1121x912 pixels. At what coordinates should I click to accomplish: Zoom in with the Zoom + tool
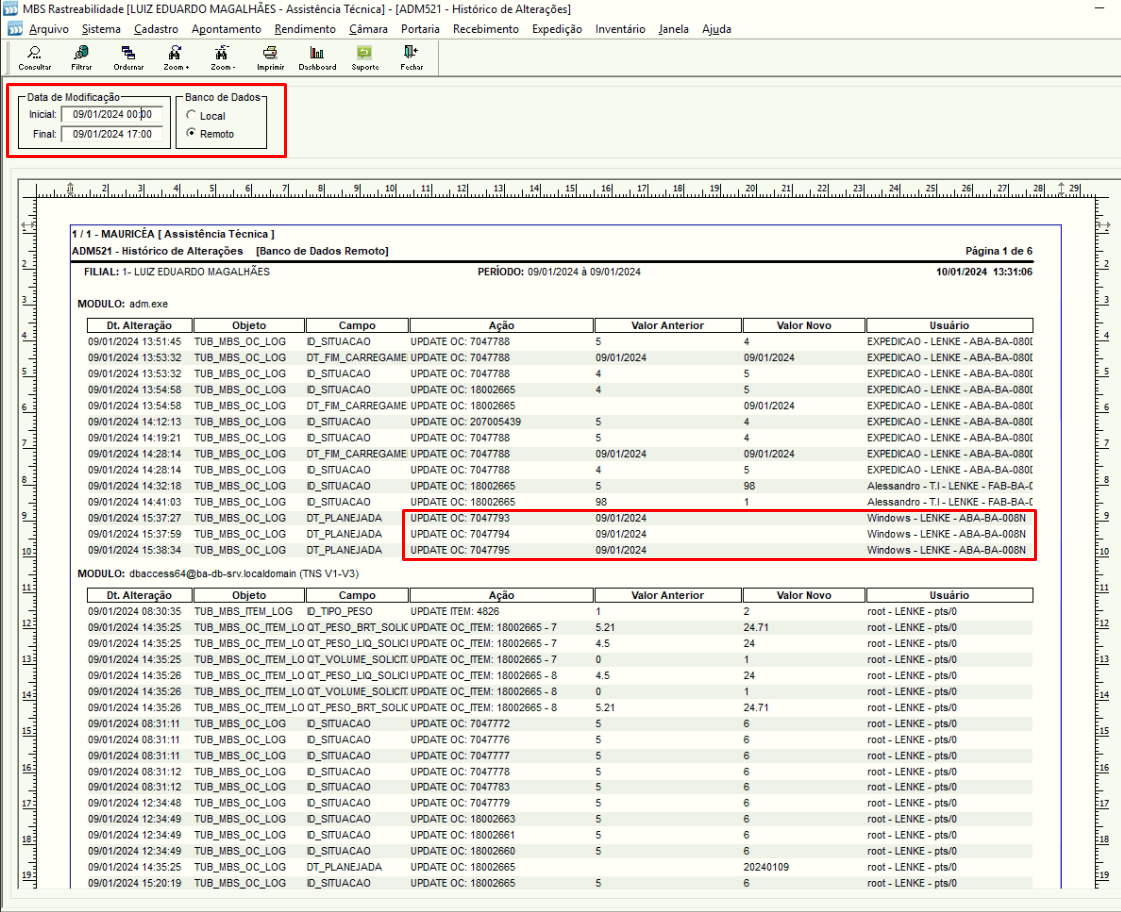coord(175,52)
